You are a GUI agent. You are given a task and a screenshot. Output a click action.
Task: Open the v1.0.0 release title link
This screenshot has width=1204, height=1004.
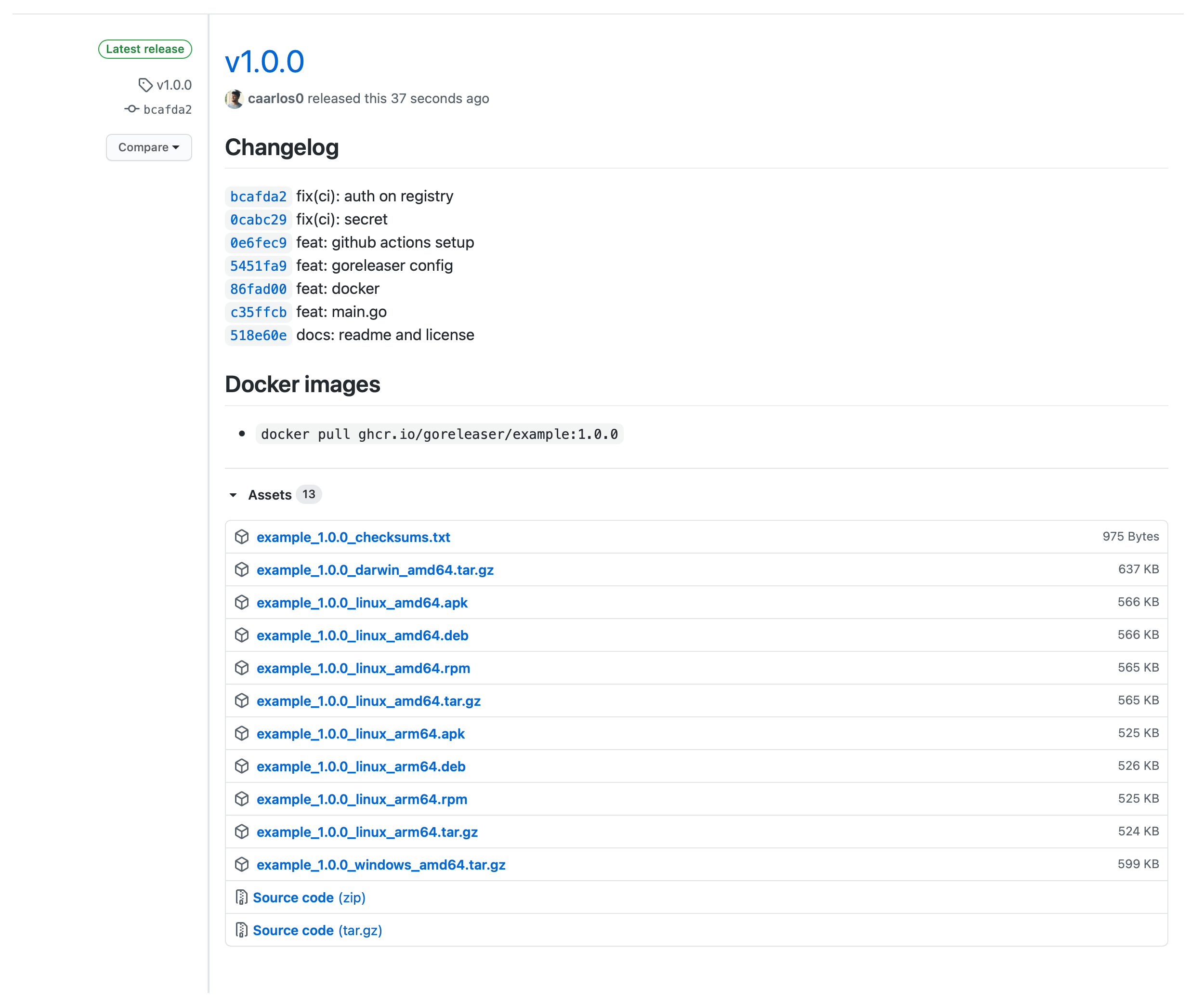point(264,62)
